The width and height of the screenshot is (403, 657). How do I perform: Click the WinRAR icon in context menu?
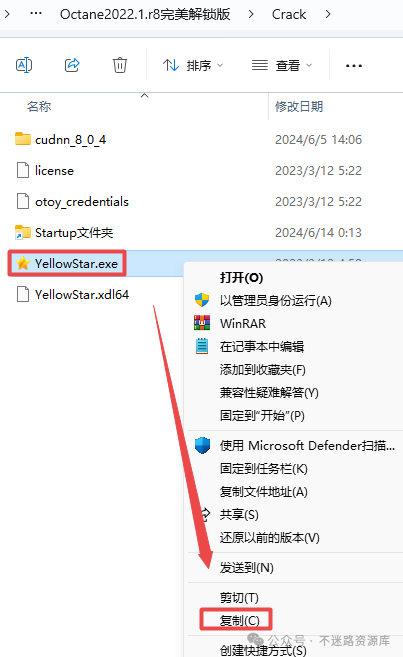[202, 323]
